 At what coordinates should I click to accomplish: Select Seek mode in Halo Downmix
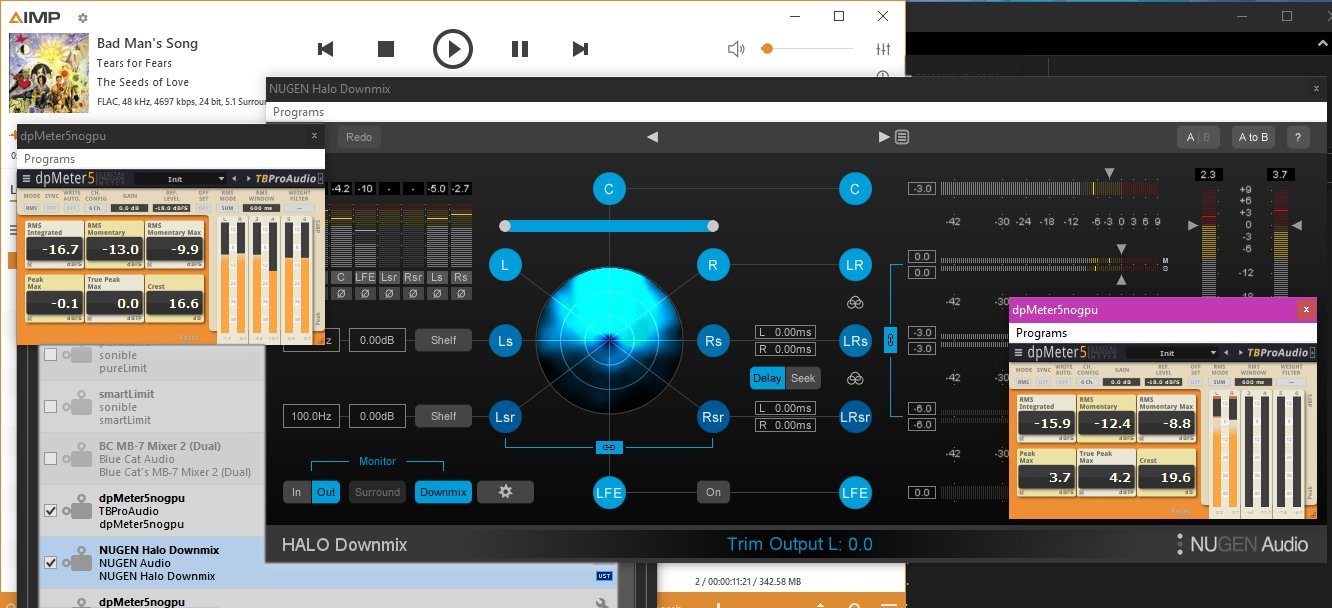tap(803, 378)
